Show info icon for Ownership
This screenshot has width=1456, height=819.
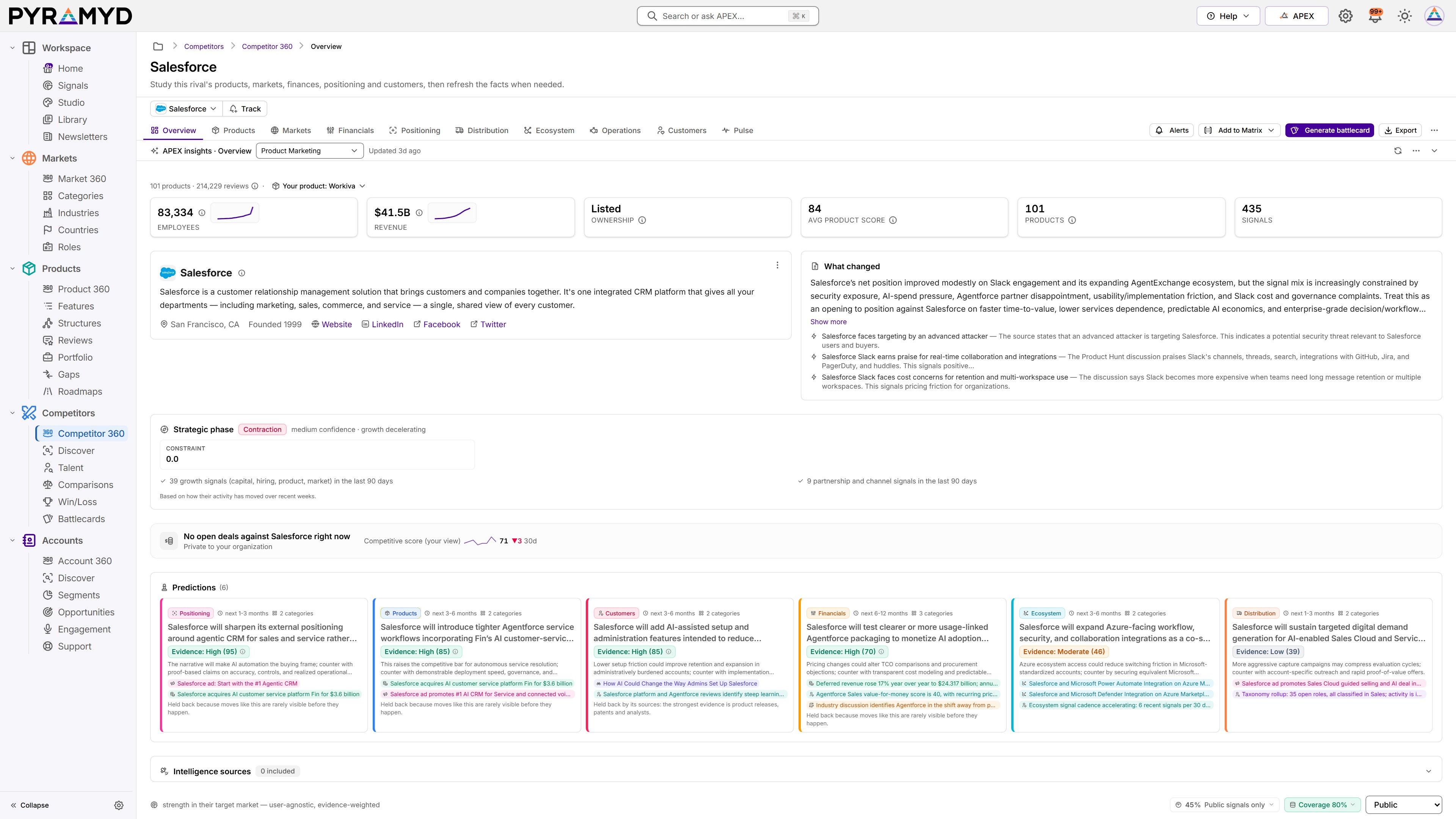pyautogui.click(x=642, y=220)
